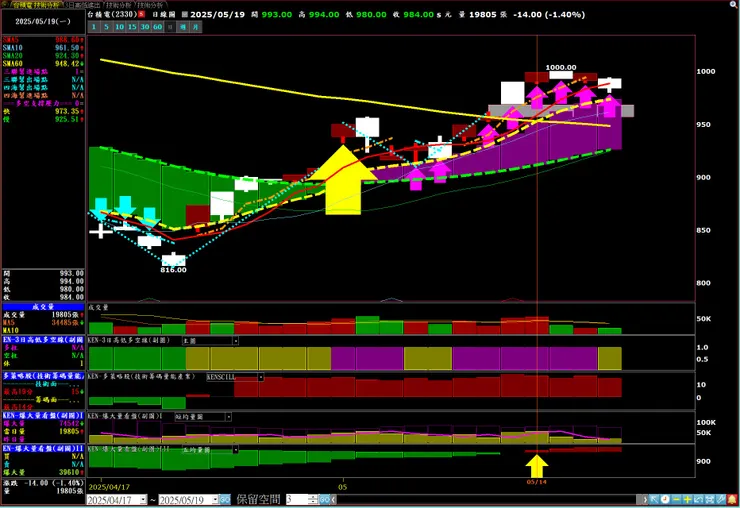Switch chart to 30-minute interval
The image size is (740, 508).
(x=145, y=27)
